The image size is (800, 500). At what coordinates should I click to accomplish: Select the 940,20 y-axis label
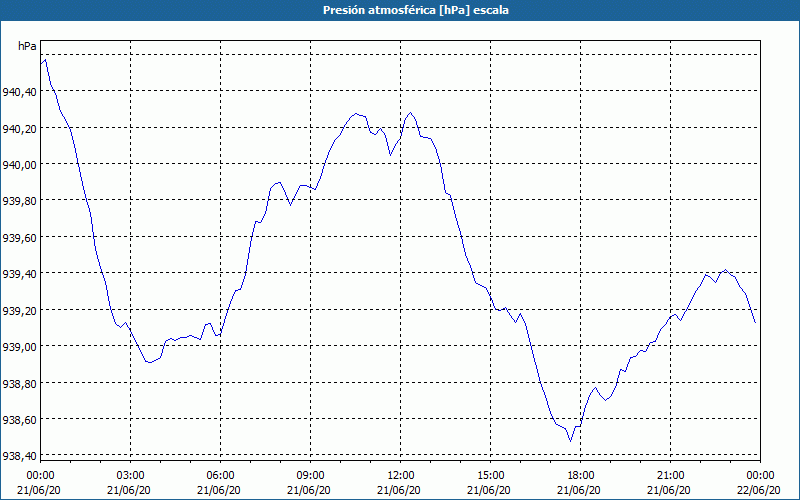pos(19,129)
